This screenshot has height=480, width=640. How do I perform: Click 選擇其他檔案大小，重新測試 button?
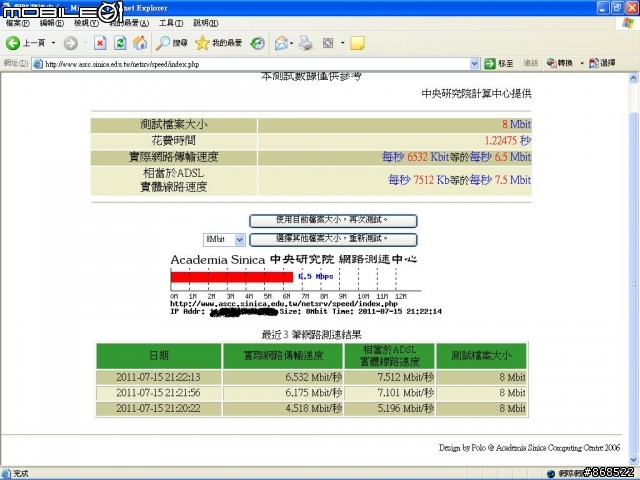pyautogui.click(x=333, y=240)
